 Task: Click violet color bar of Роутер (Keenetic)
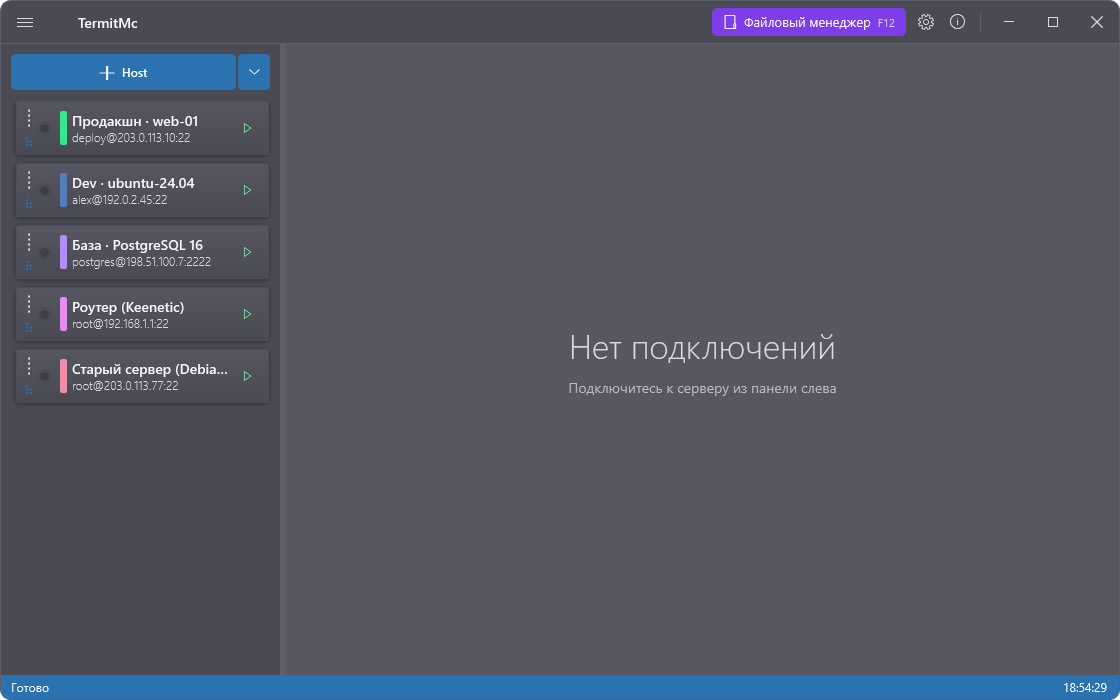tap(64, 314)
